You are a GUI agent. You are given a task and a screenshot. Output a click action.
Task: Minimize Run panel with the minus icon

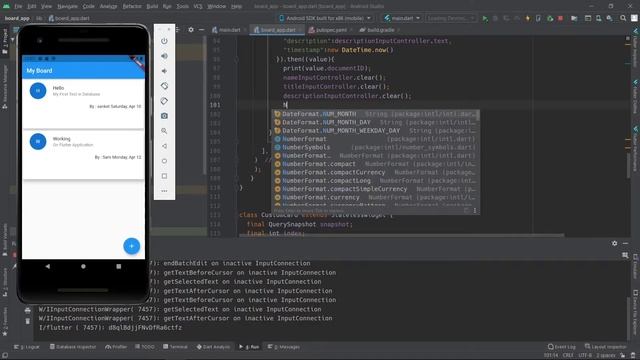click(625, 243)
